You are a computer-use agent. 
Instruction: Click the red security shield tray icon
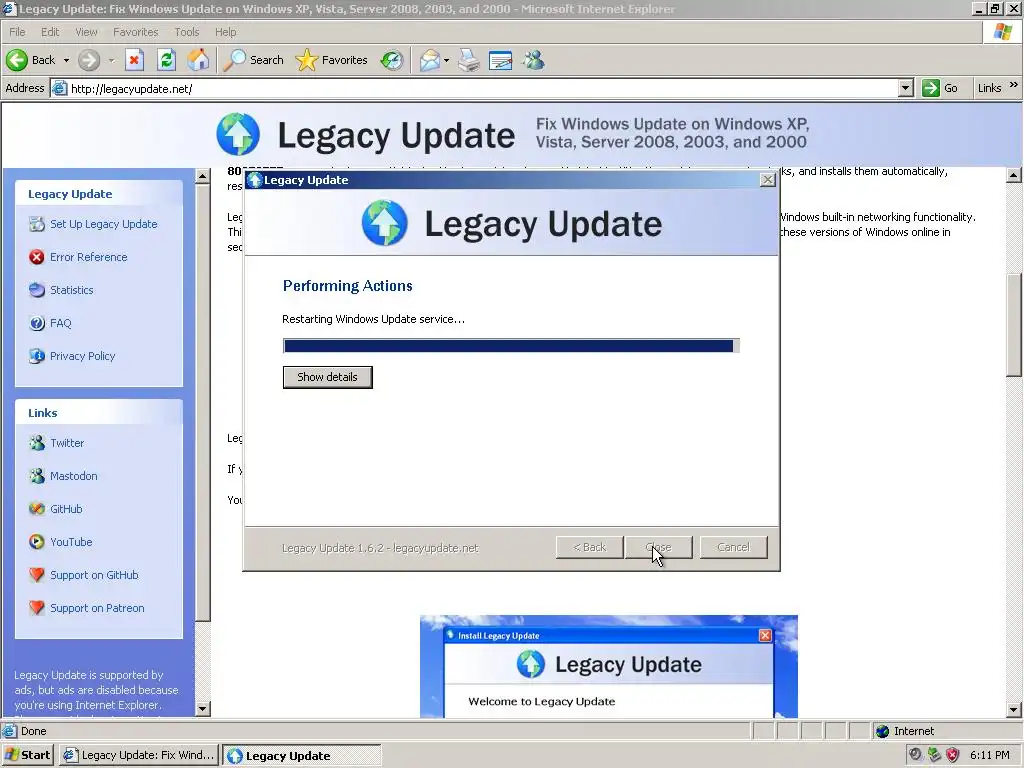[953, 755]
